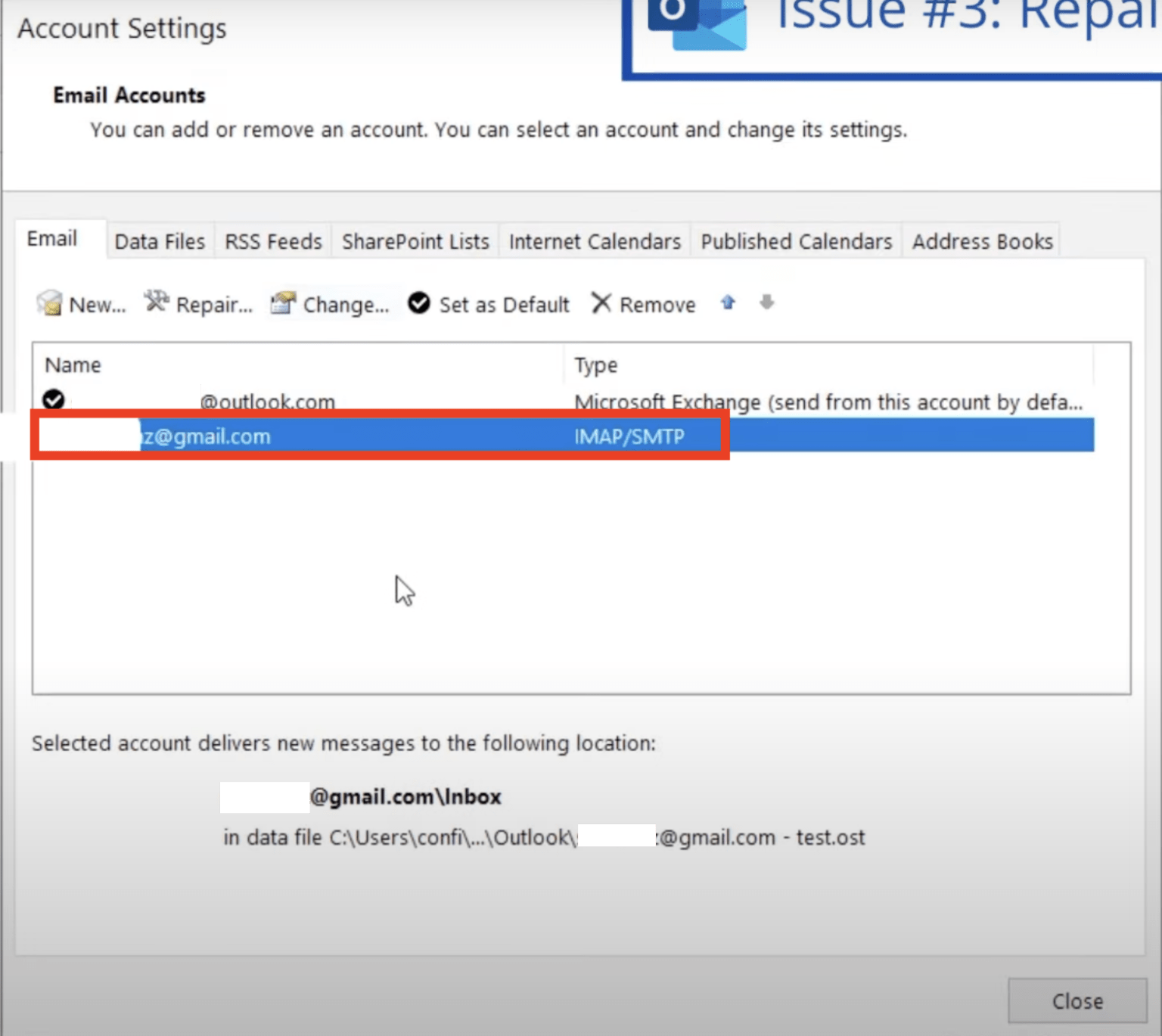This screenshot has width=1162, height=1036.
Task: Switch to the SharePoint Lists tab
Action: click(415, 240)
